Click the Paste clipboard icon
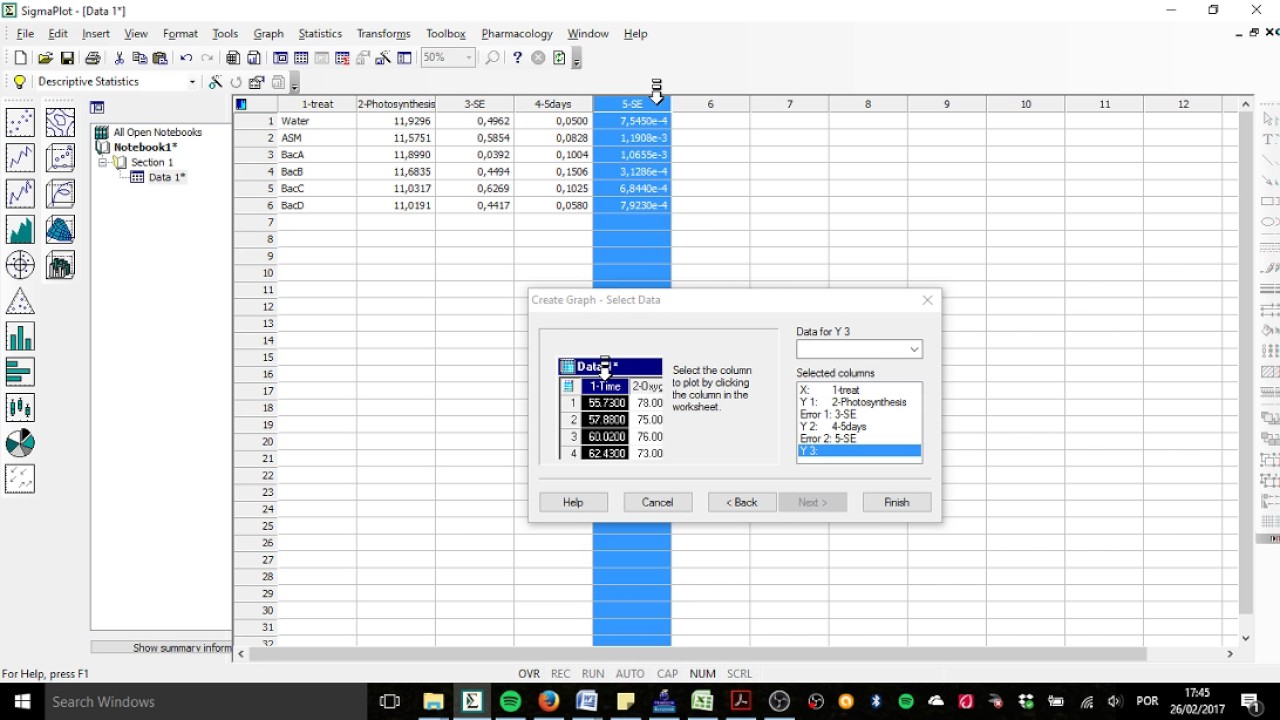The width and height of the screenshot is (1280, 720). [x=160, y=58]
